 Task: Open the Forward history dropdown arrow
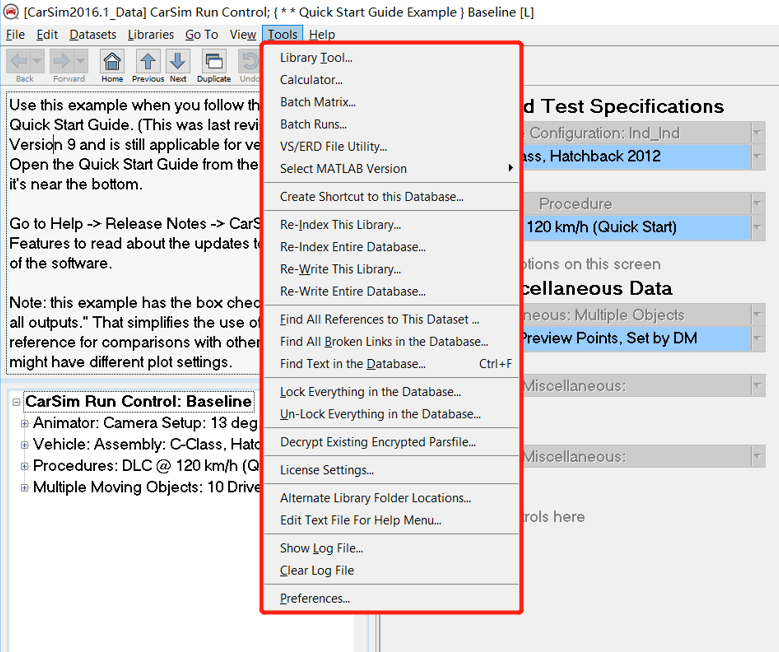[80, 62]
